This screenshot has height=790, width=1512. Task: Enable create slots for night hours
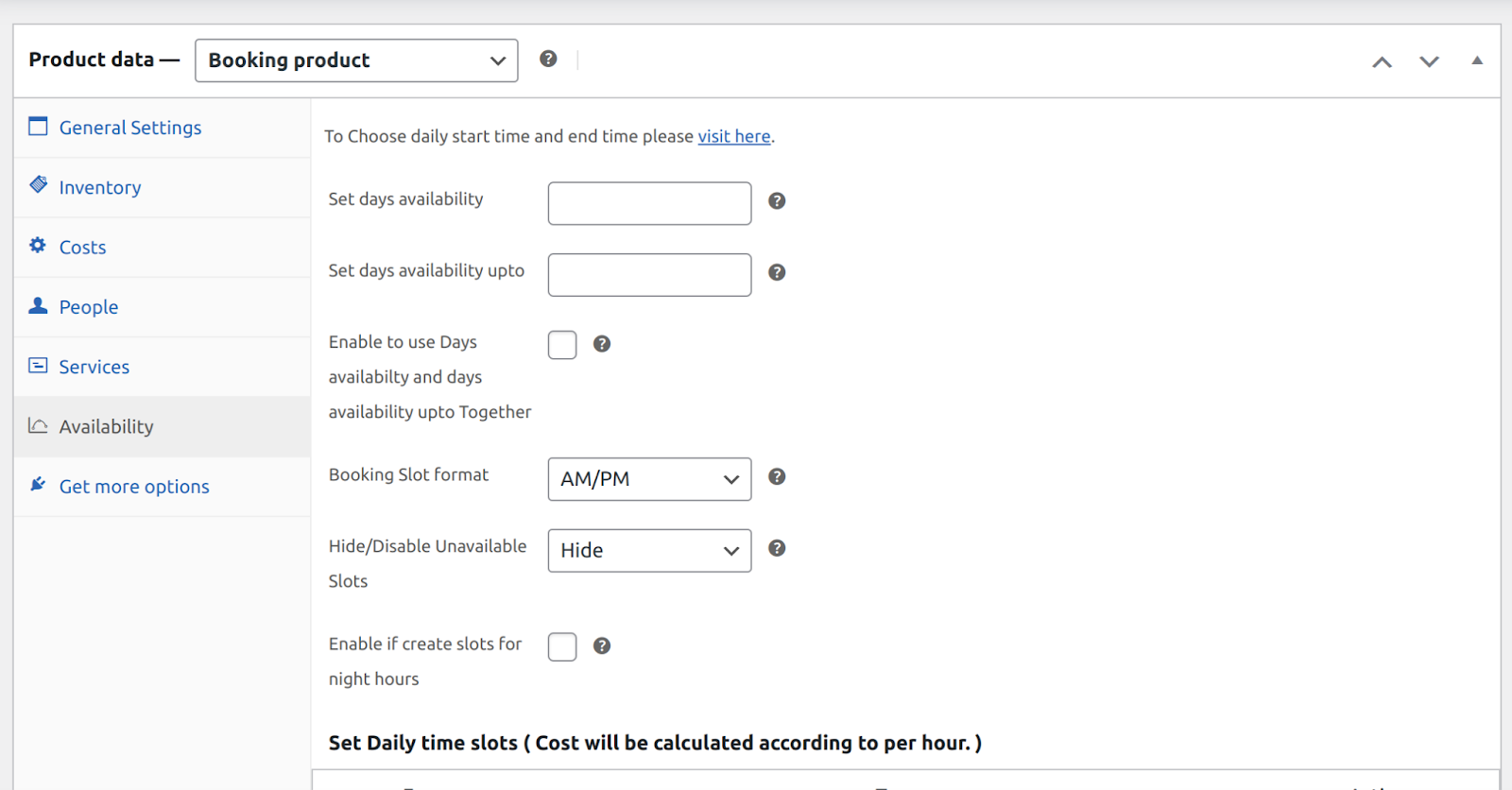[x=562, y=647]
